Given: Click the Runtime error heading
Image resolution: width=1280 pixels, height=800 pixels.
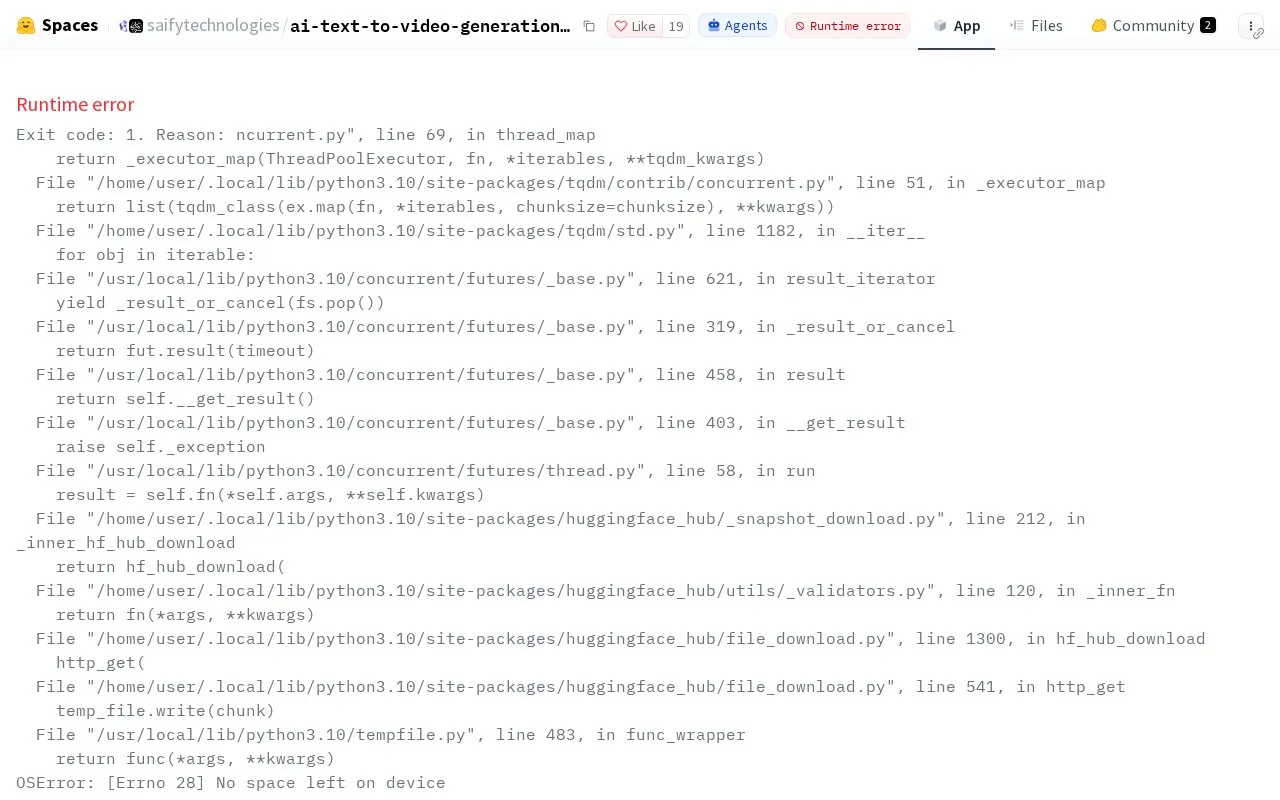Looking at the screenshot, I should pyautogui.click(x=75, y=104).
